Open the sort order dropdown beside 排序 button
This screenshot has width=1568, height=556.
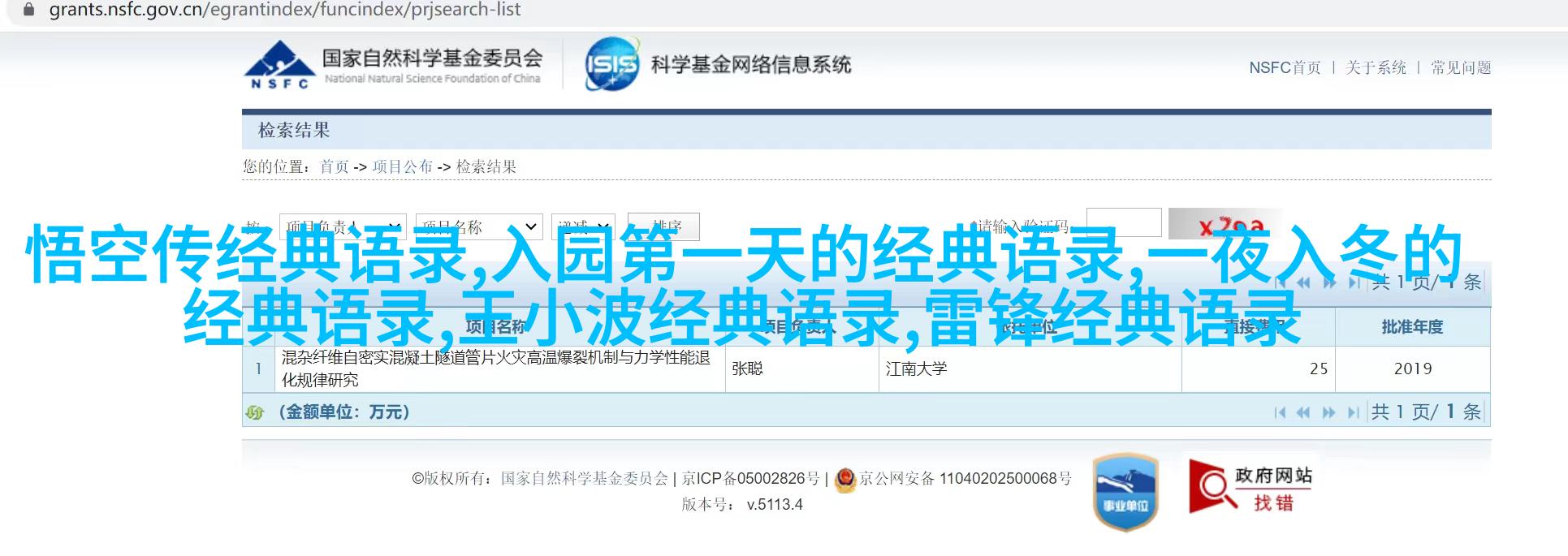pos(583,226)
